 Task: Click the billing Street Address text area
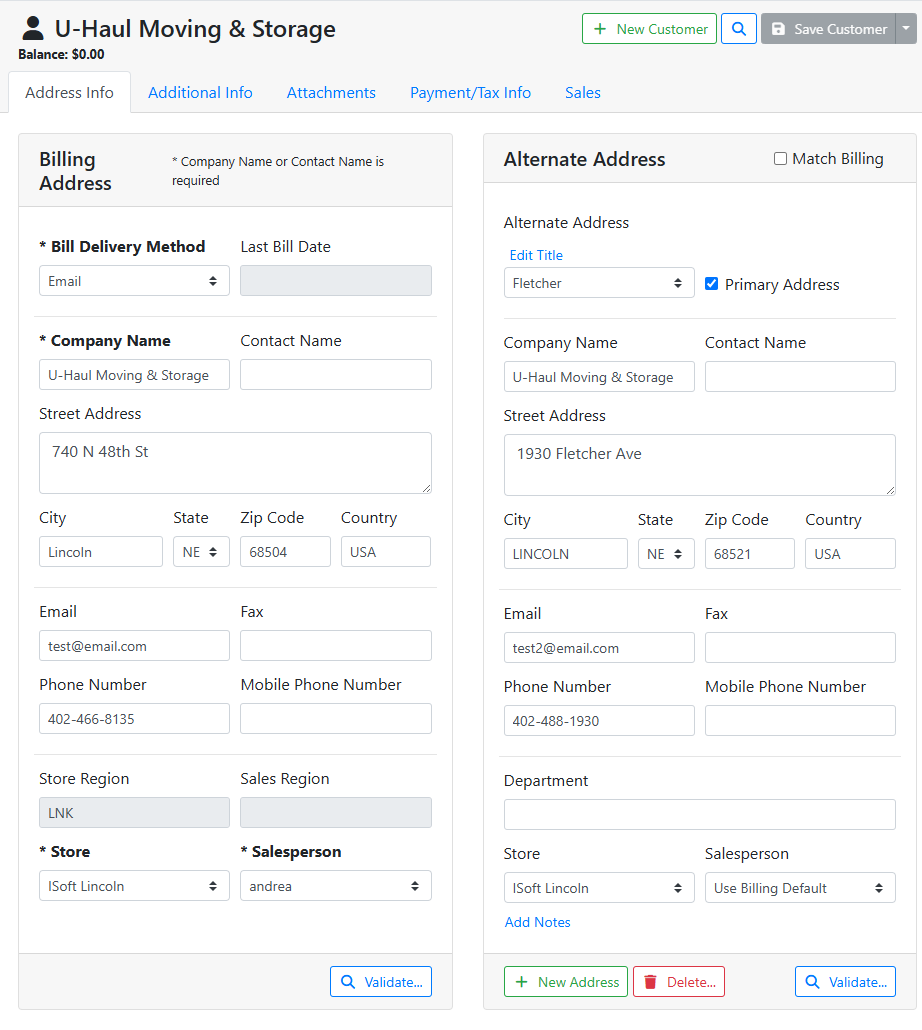(x=235, y=463)
